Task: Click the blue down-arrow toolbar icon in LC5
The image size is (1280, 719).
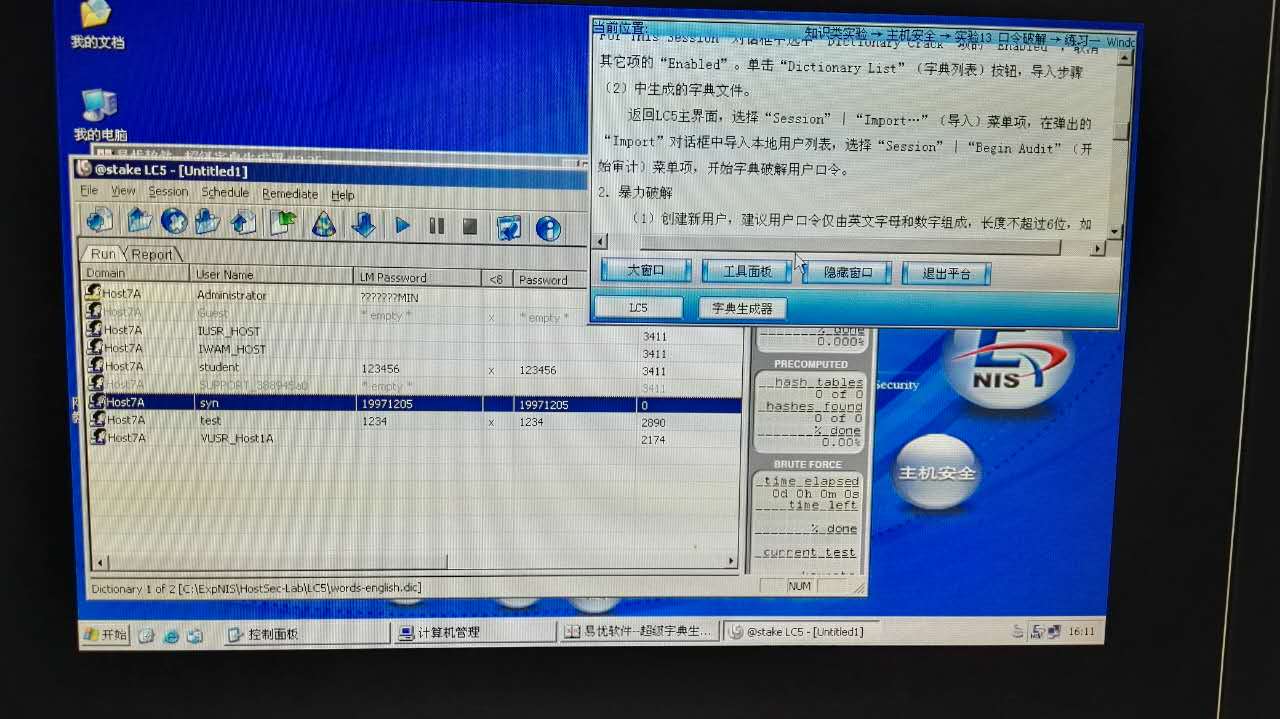Action: click(x=363, y=225)
